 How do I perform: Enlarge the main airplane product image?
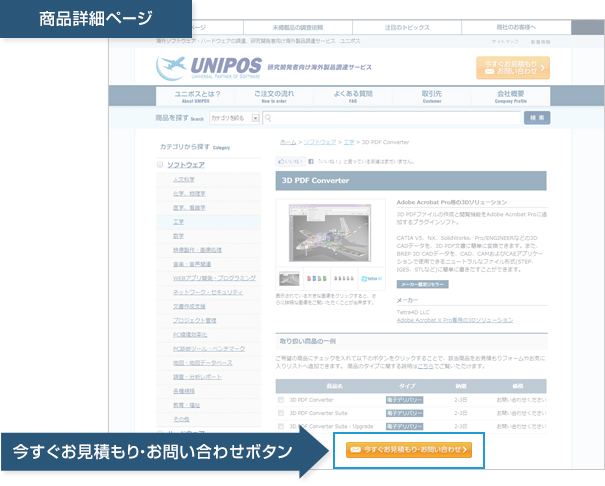tap(330, 233)
